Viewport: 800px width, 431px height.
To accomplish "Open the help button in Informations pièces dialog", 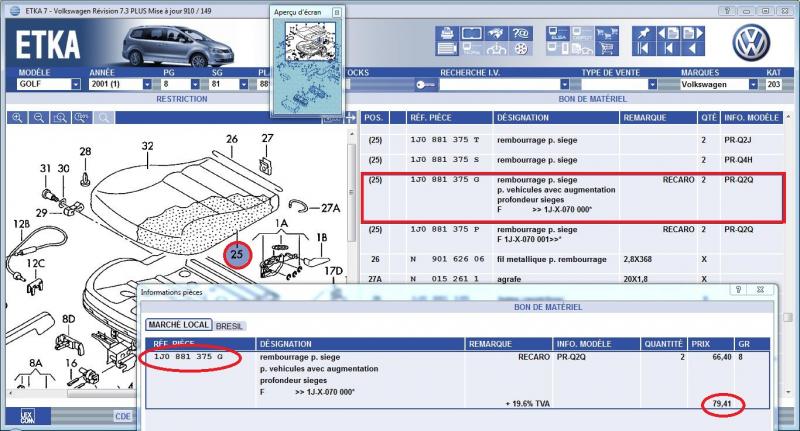I will click(x=738, y=289).
